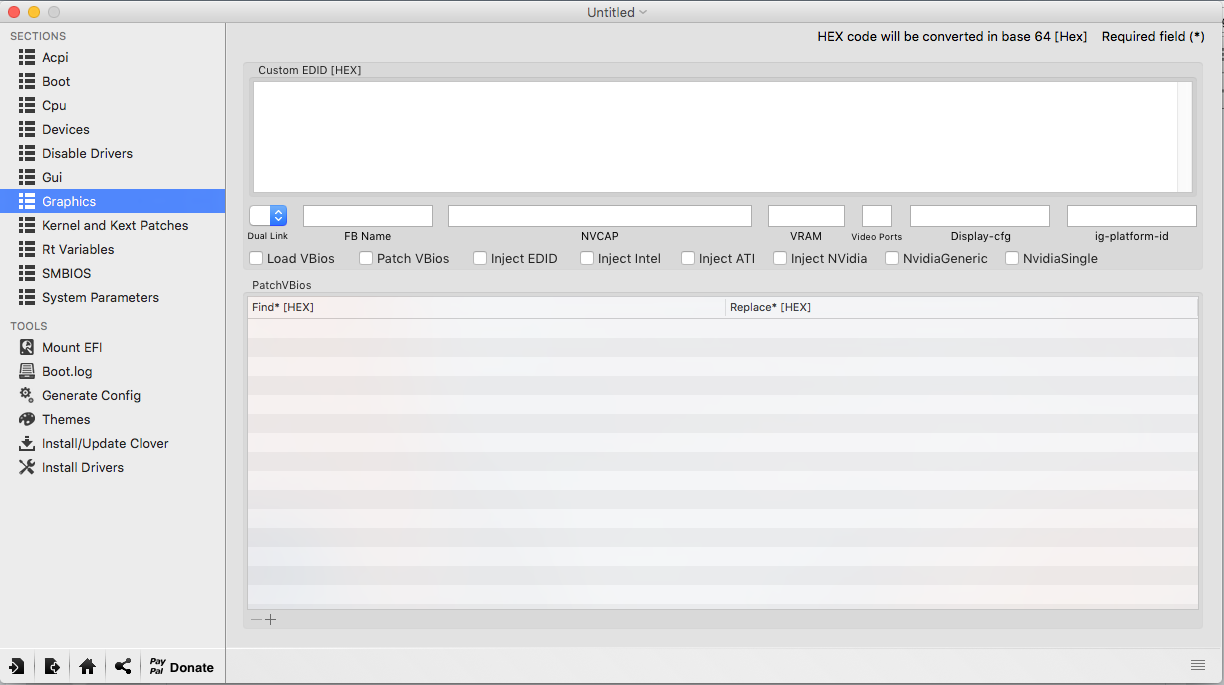Enable the Inject Intel checkbox
Screen dimensions: 1224x685
pyautogui.click(x=587, y=258)
